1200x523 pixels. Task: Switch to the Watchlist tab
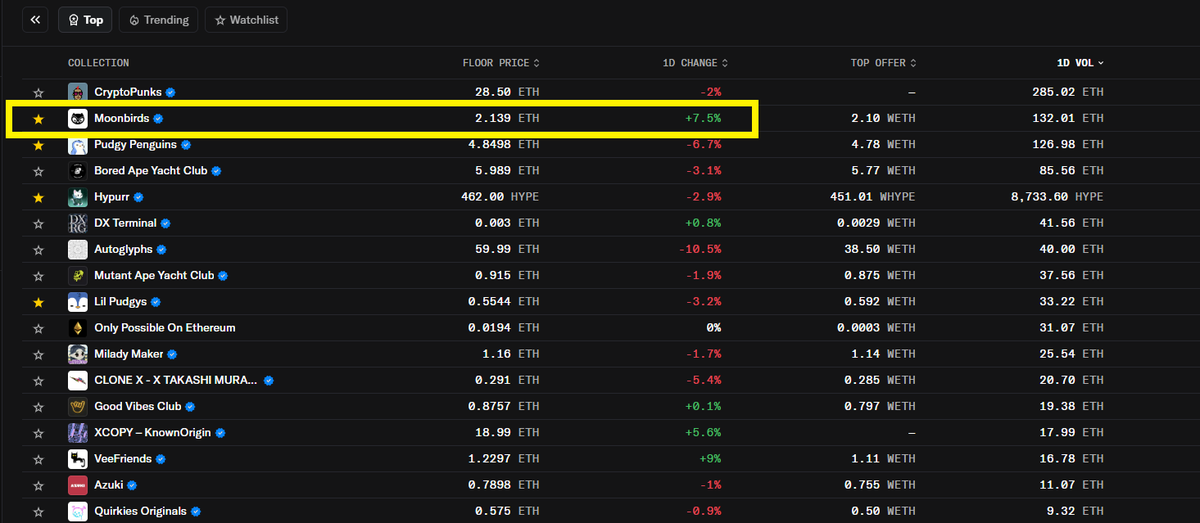pyautogui.click(x=246, y=19)
